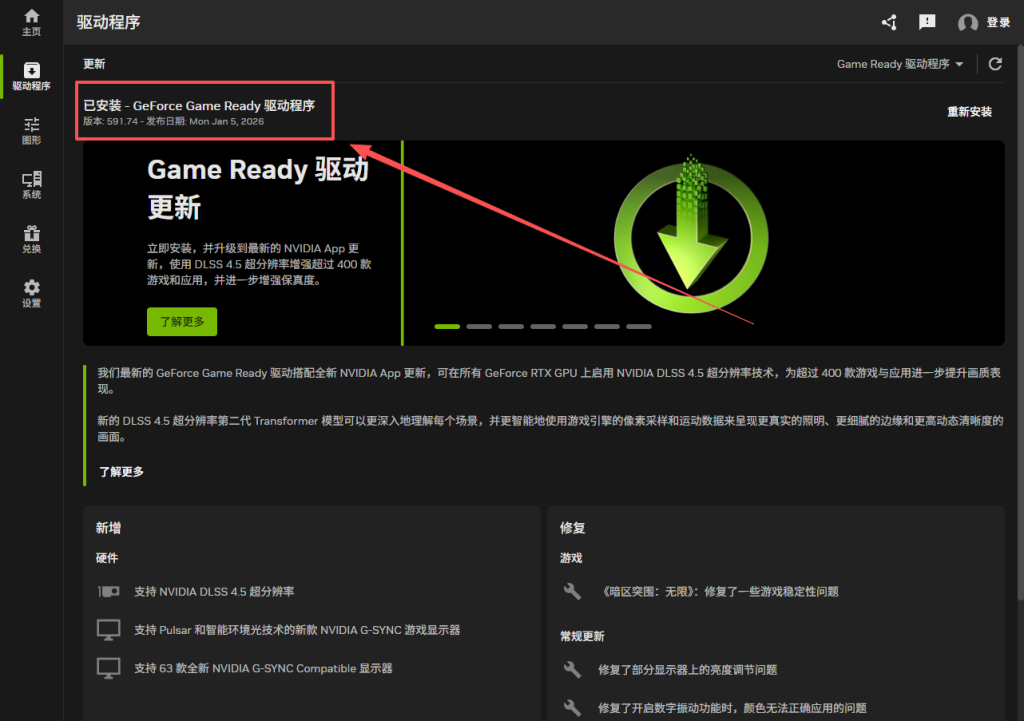
Task: Click the wrench icon beside 暗区突围 fix
Action: click(x=572, y=592)
